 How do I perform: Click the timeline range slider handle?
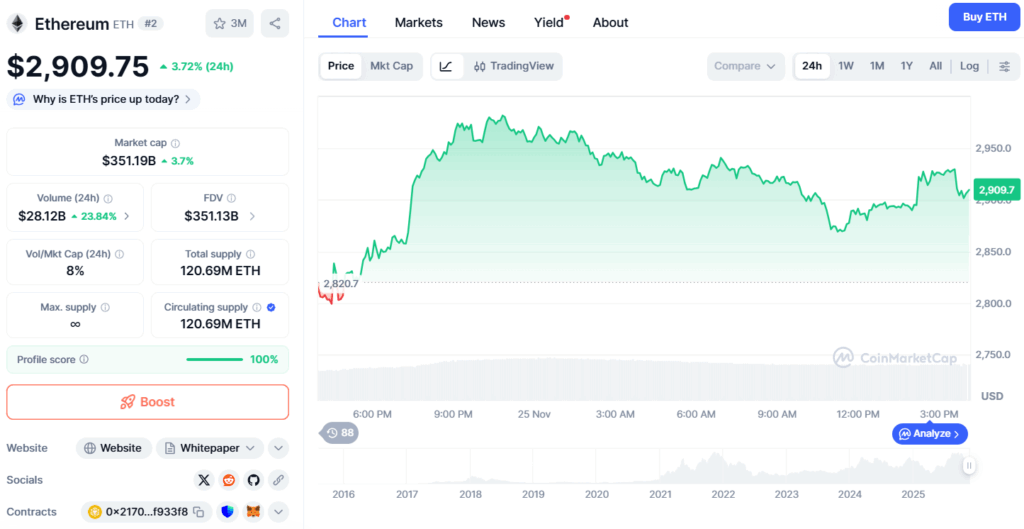point(969,466)
